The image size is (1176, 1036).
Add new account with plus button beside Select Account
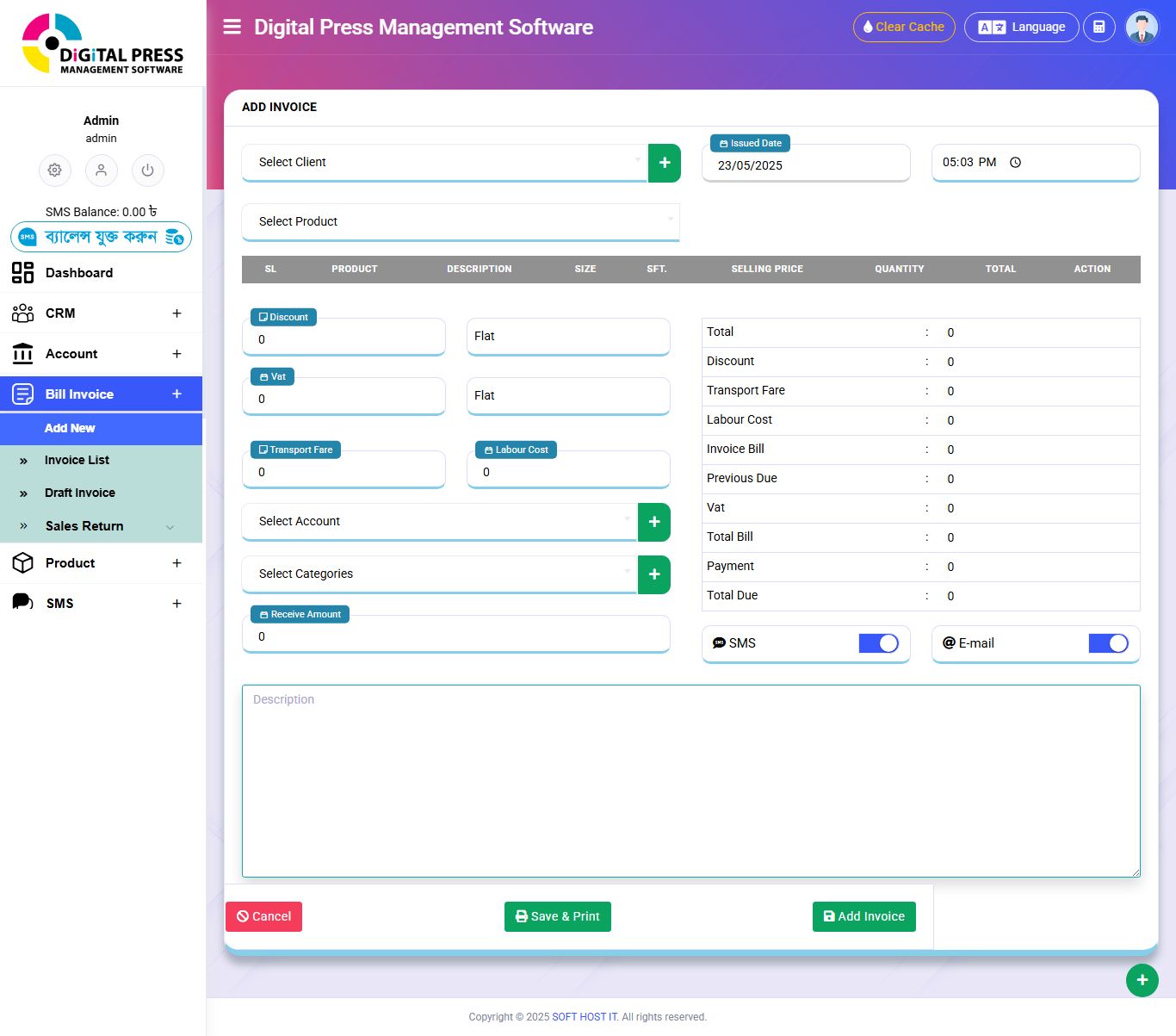(653, 522)
